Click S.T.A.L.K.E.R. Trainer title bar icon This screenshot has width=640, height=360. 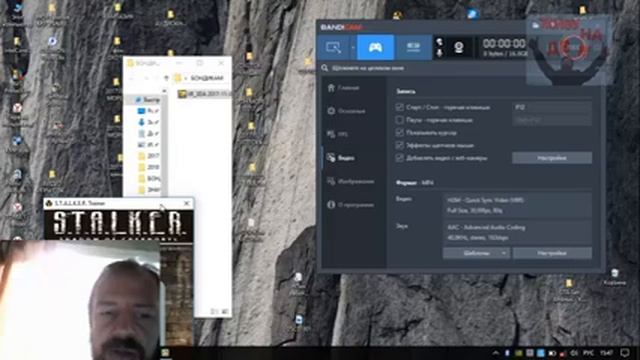tap(49, 203)
